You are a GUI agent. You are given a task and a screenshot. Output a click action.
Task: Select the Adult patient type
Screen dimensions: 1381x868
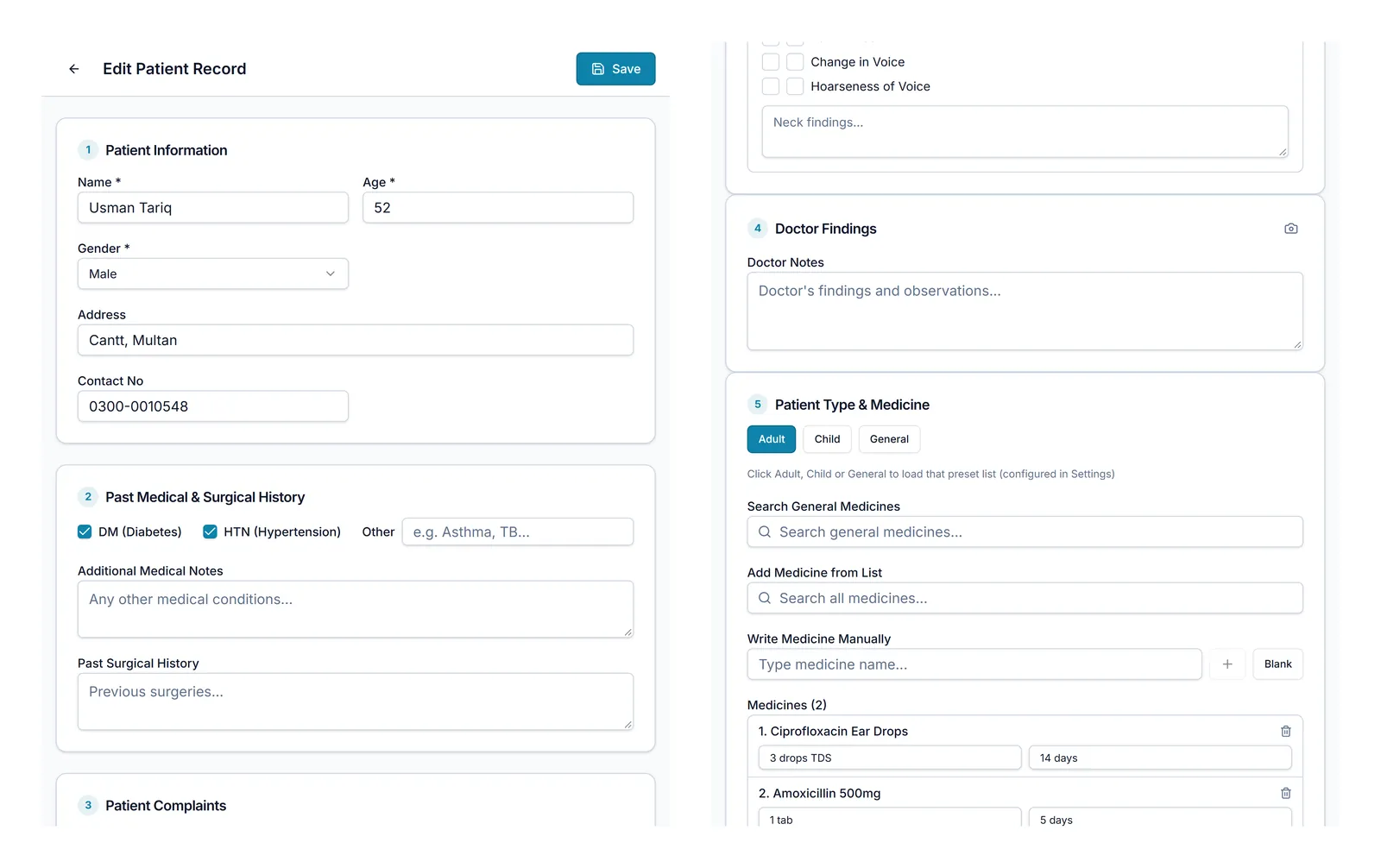pos(772,439)
